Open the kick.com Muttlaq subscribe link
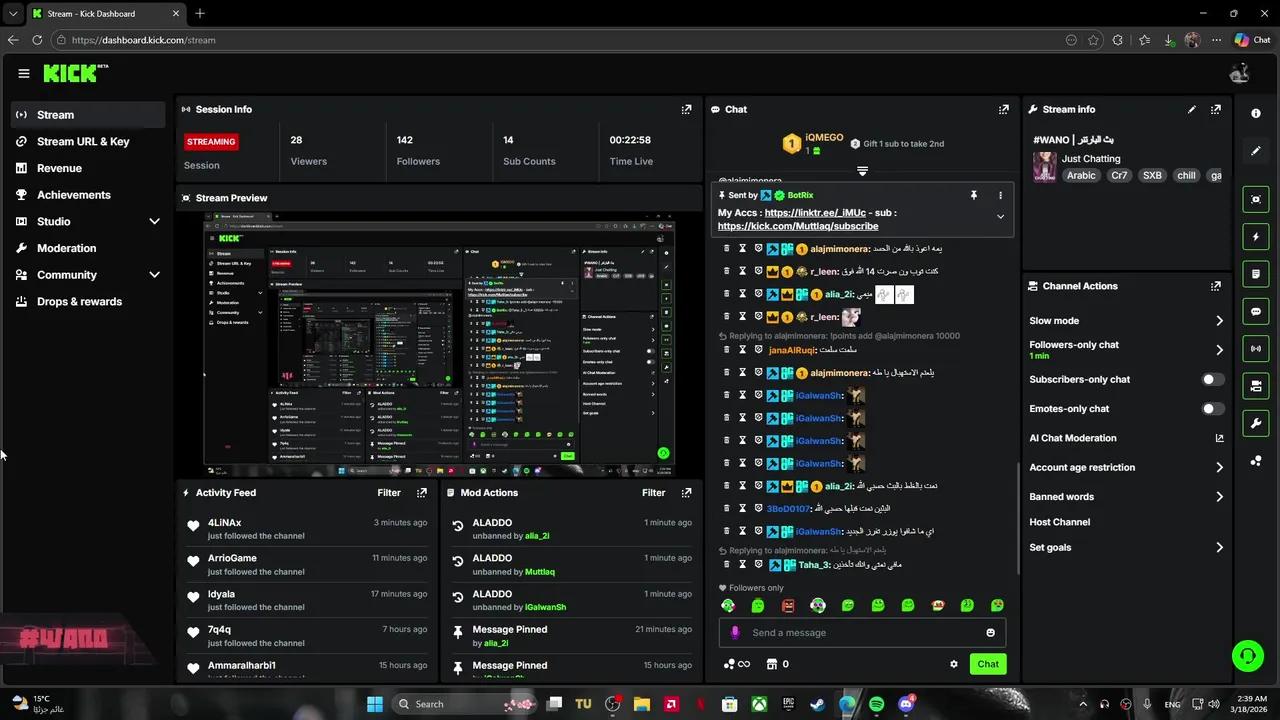Screen dimensions: 1280x720 (x=798, y=226)
